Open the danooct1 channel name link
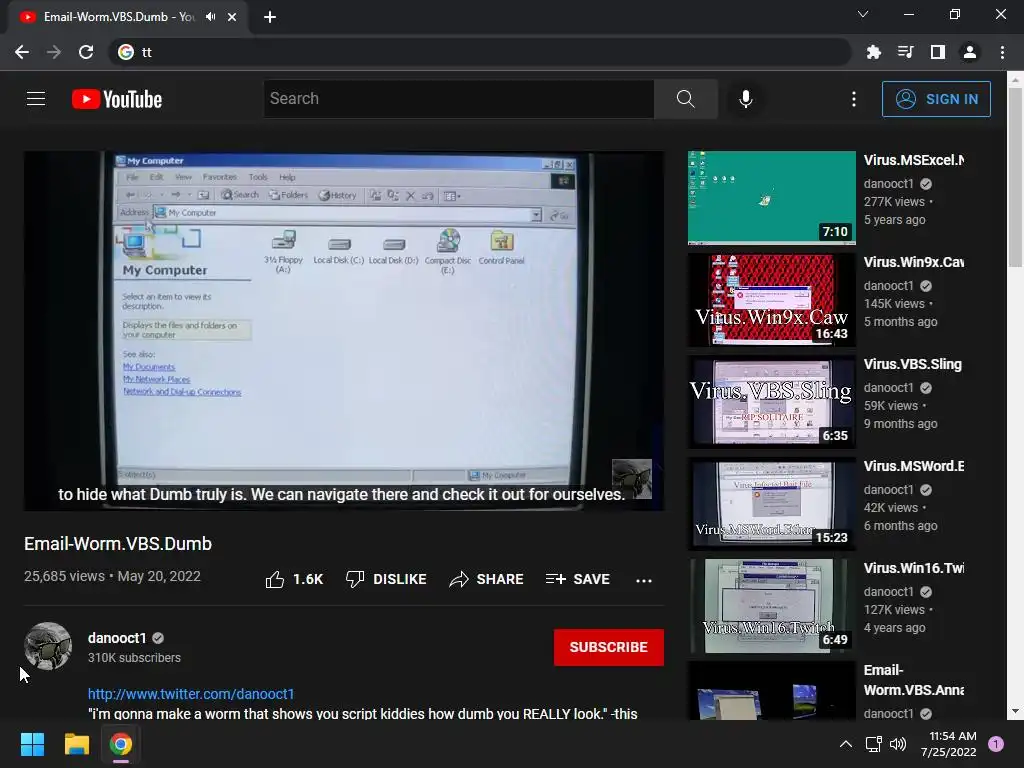 pyautogui.click(x=117, y=638)
